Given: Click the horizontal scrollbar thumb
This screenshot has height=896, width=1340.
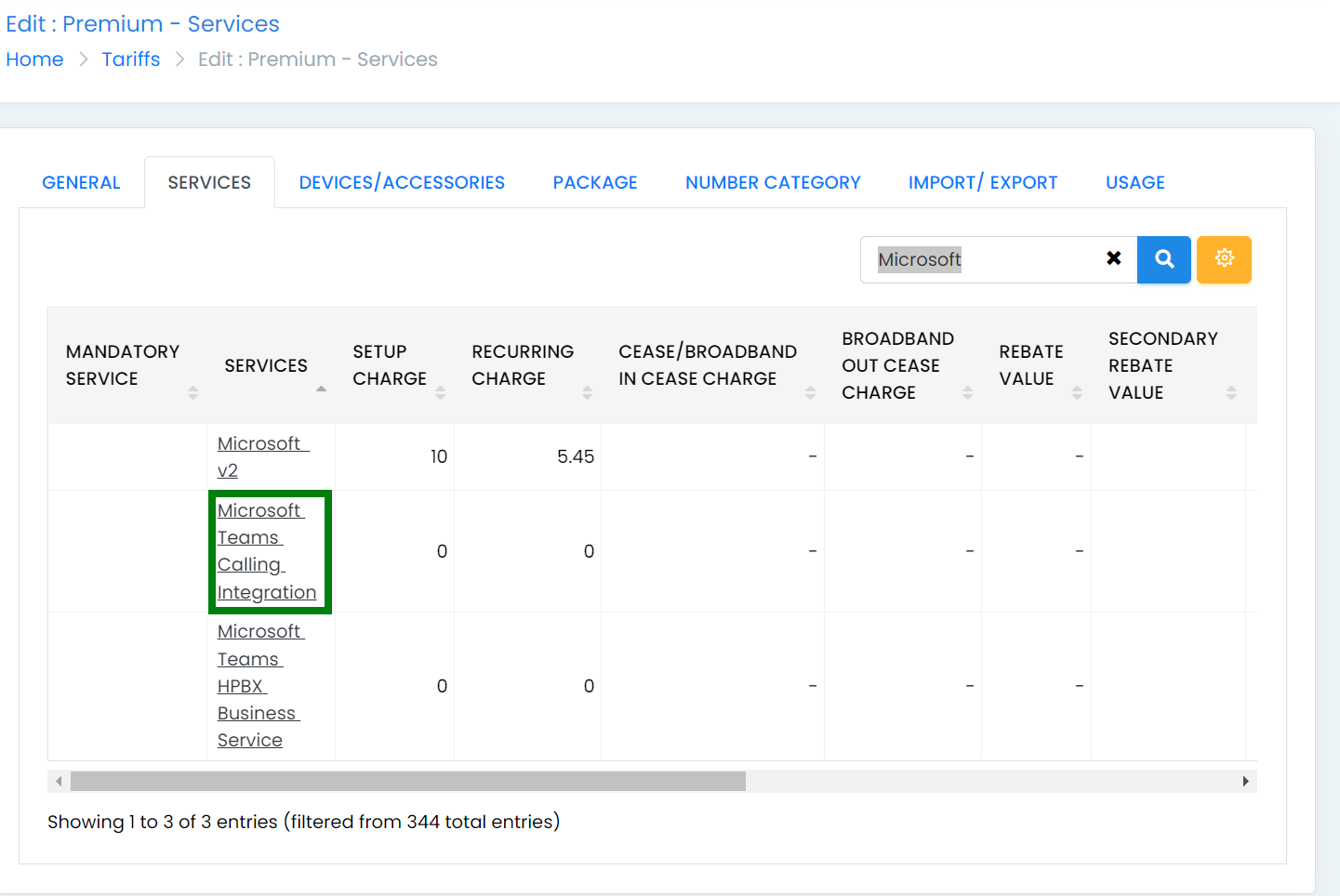Looking at the screenshot, I should [408, 781].
